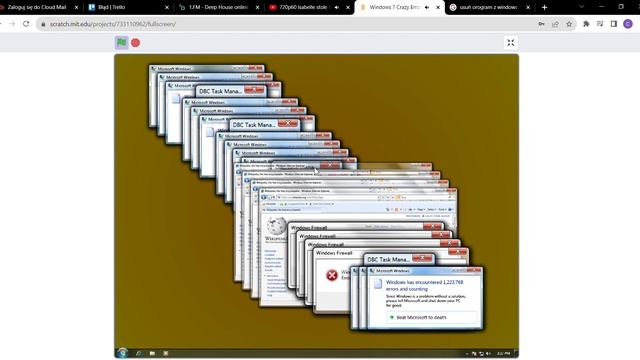The width and height of the screenshot is (640, 360).
Task: Mute the 720p60 Isabelle YouTube tab
Action: click(337, 7)
